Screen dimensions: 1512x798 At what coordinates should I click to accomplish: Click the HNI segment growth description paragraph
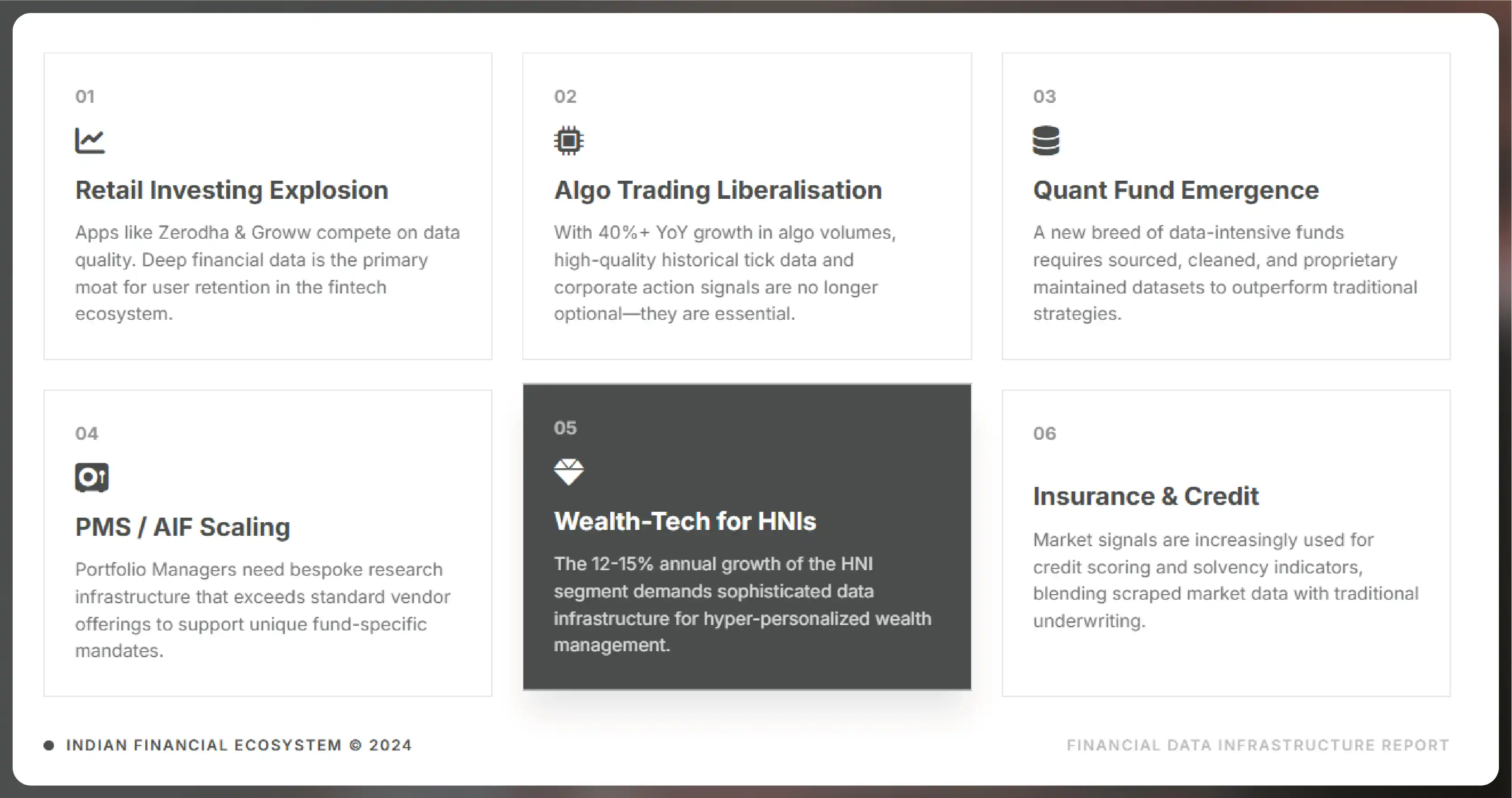tap(742, 604)
